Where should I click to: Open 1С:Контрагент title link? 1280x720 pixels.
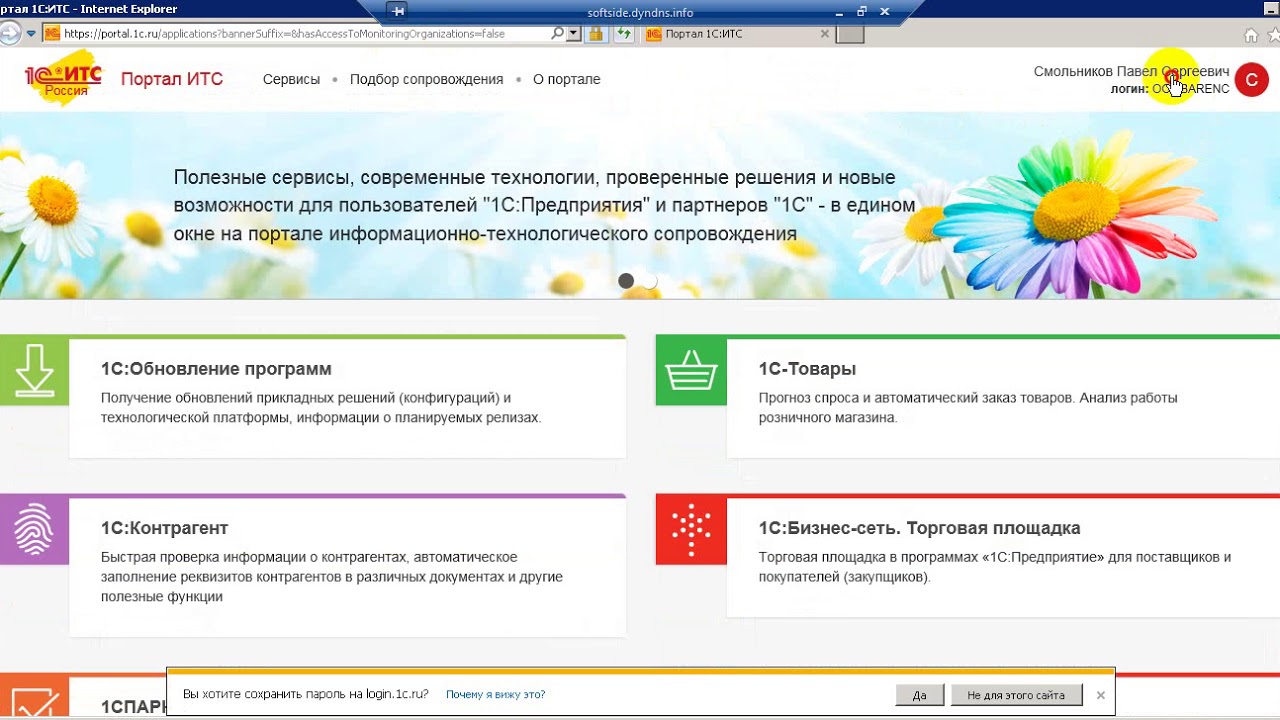pyautogui.click(x=164, y=528)
